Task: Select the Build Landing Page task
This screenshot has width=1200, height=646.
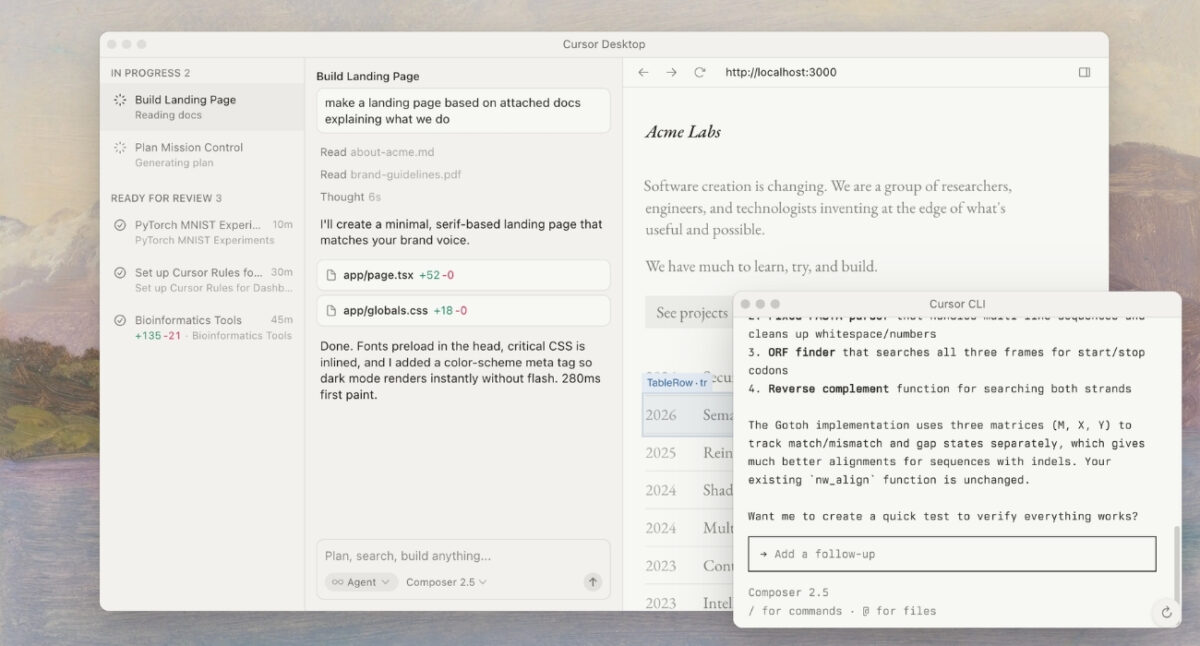Action: coord(202,107)
